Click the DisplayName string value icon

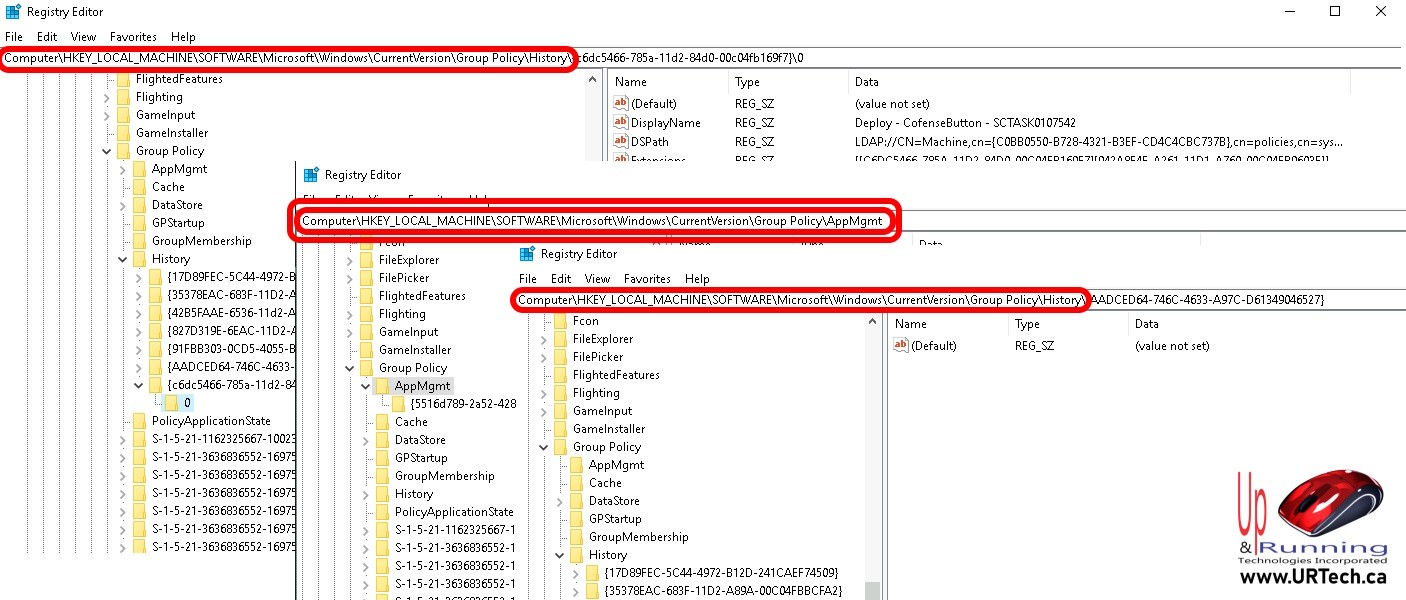click(620, 123)
